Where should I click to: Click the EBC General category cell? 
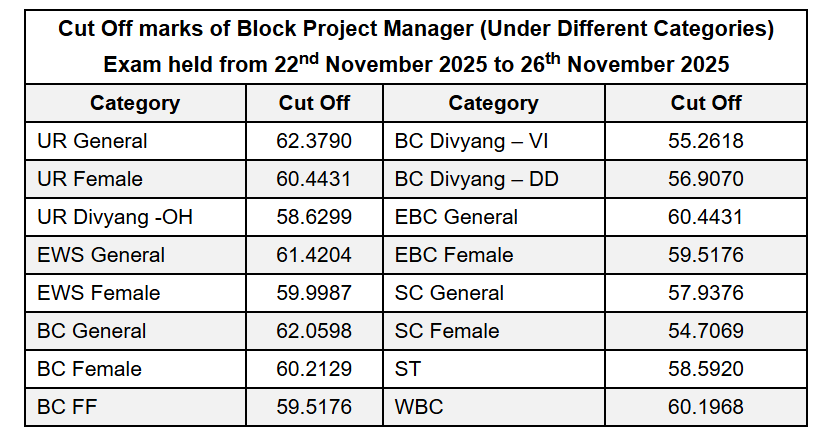(456, 217)
